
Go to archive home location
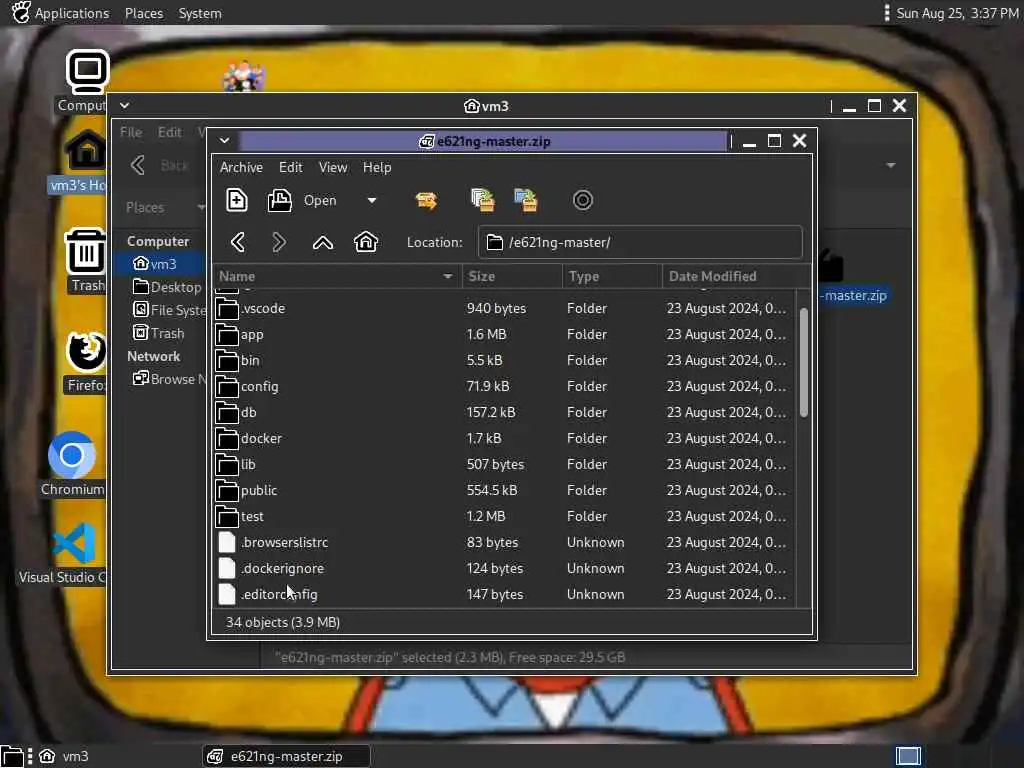click(x=366, y=242)
